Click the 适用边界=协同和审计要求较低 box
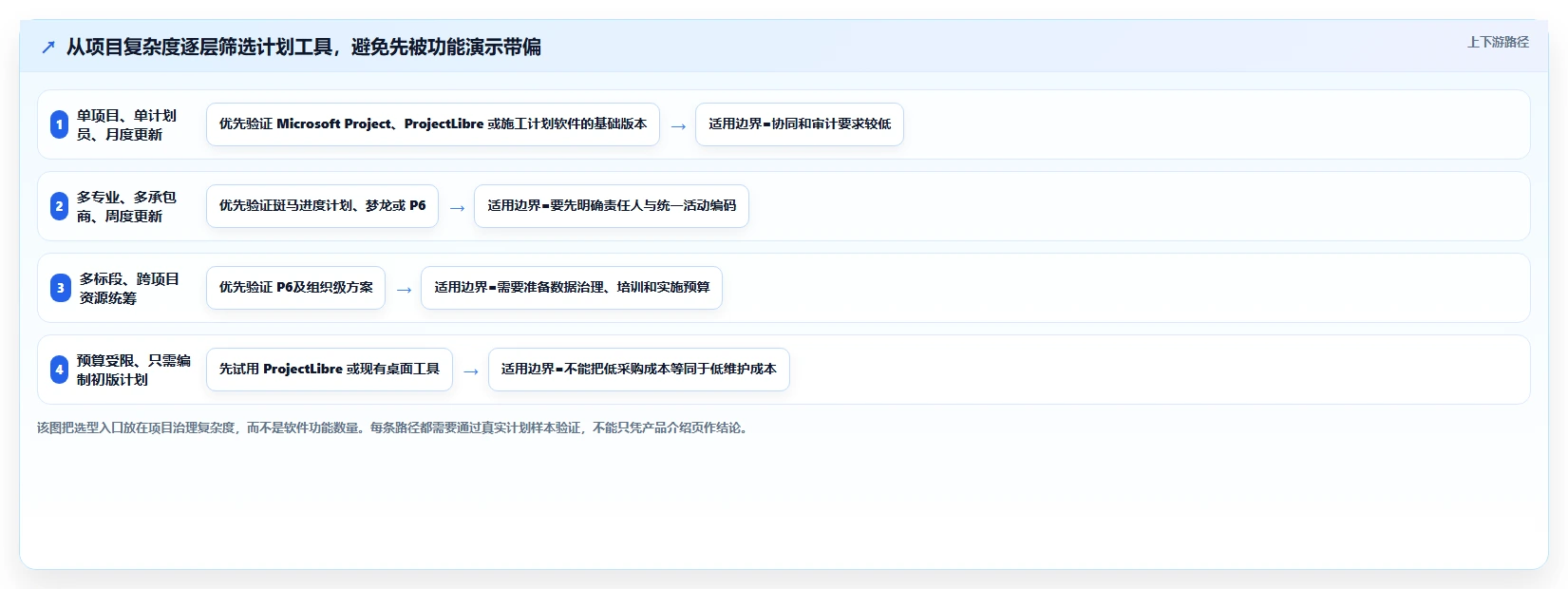The image size is (1568, 589). point(800,124)
